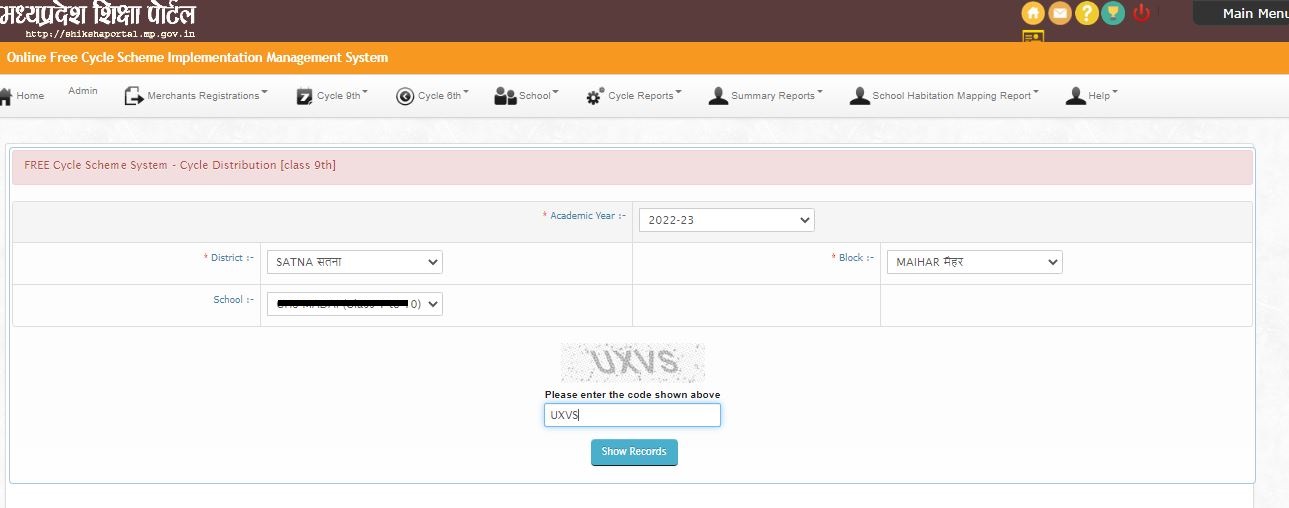The width and height of the screenshot is (1289, 508).
Task: Click the yellow question mark help icon
Action: tap(1086, 14)
